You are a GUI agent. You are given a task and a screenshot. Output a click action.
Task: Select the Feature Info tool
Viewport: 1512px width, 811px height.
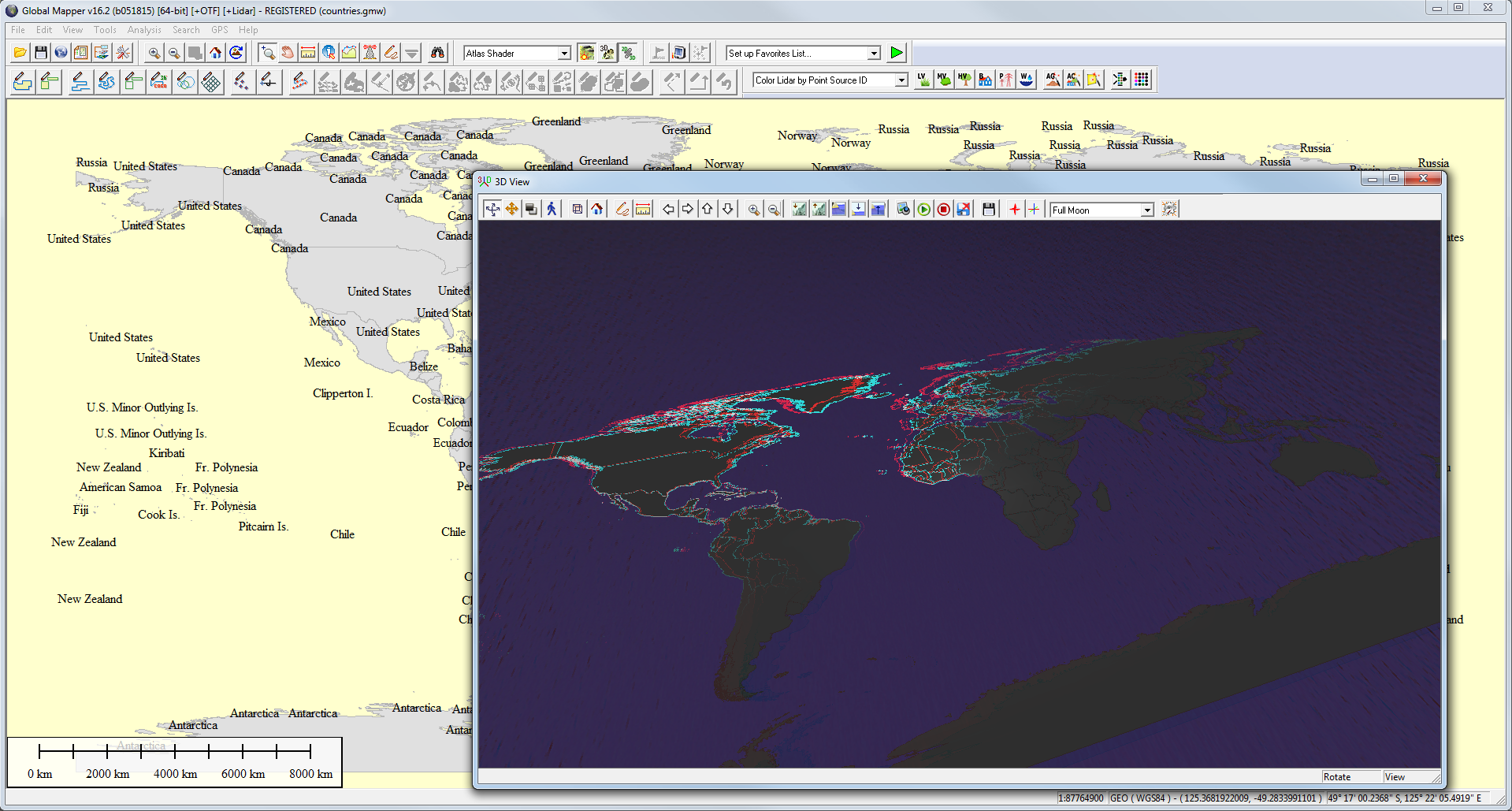329,53
